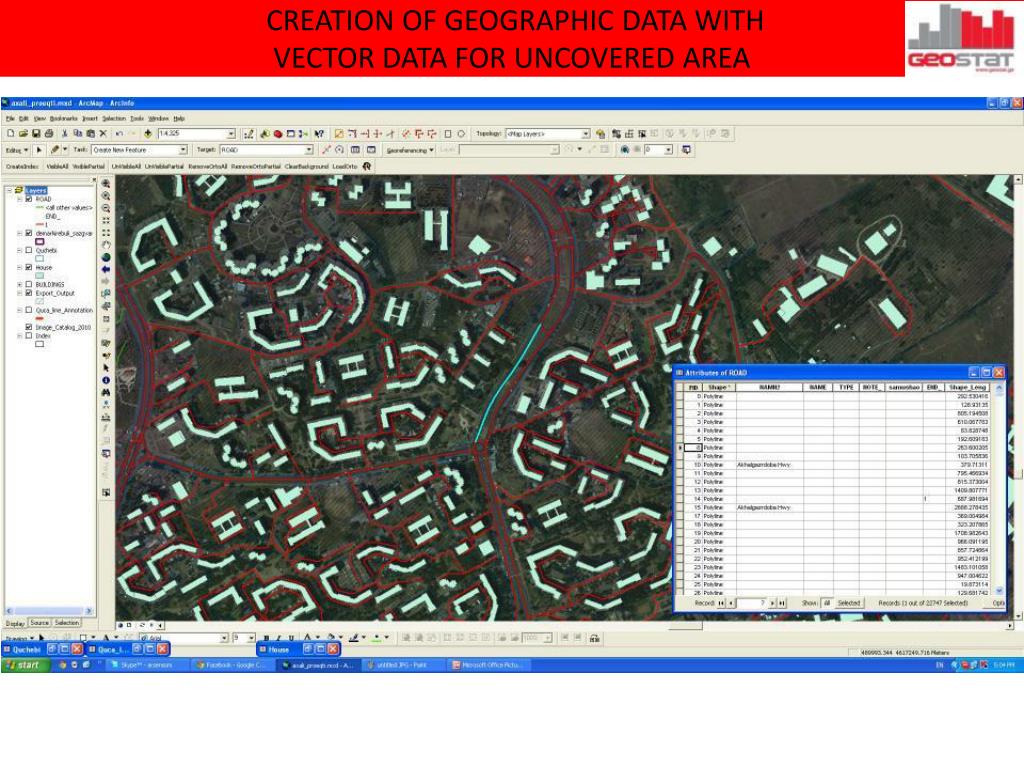The image size is (1024, 768).
Task: Click the Full Extent globe icon
Action: pyautogui.click(x=105, y=256)
